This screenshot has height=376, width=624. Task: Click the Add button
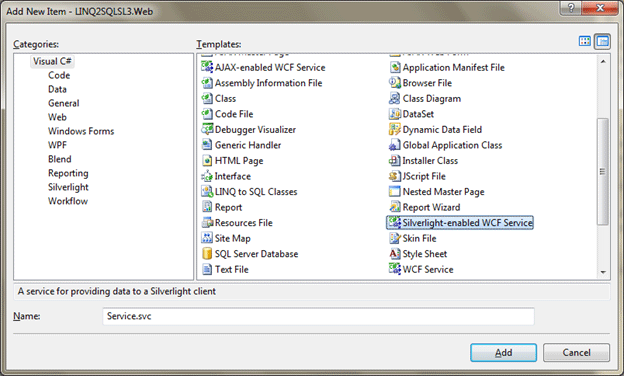click(503, 353)
